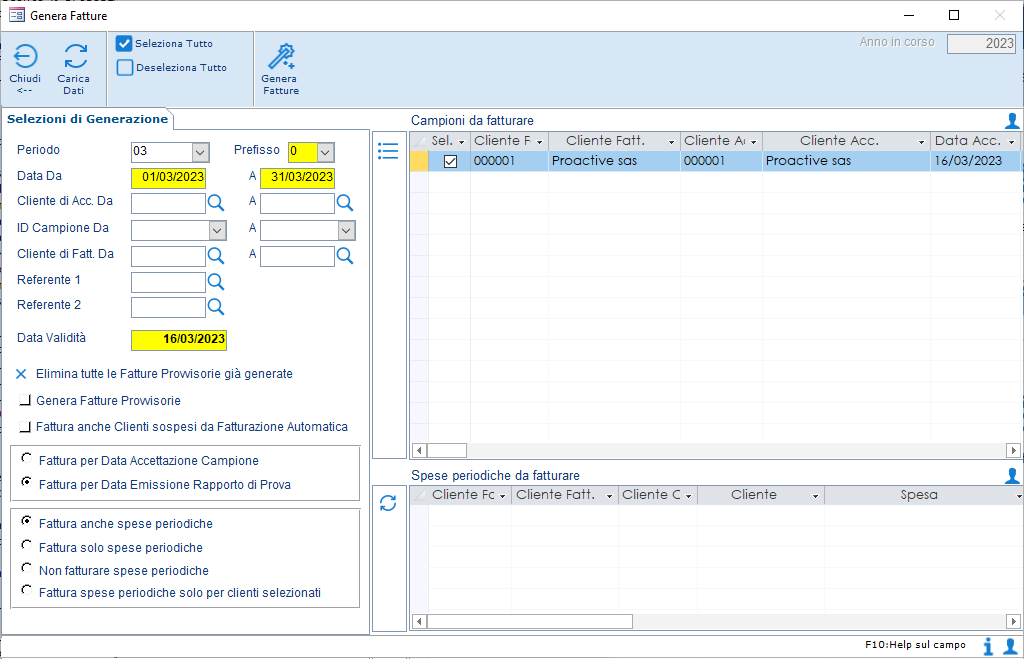The width and height of the screenshot is (1024, 660).
Task: Click the 16/03/2023 cell in Data Acc. column
Action: pos(974,161)
